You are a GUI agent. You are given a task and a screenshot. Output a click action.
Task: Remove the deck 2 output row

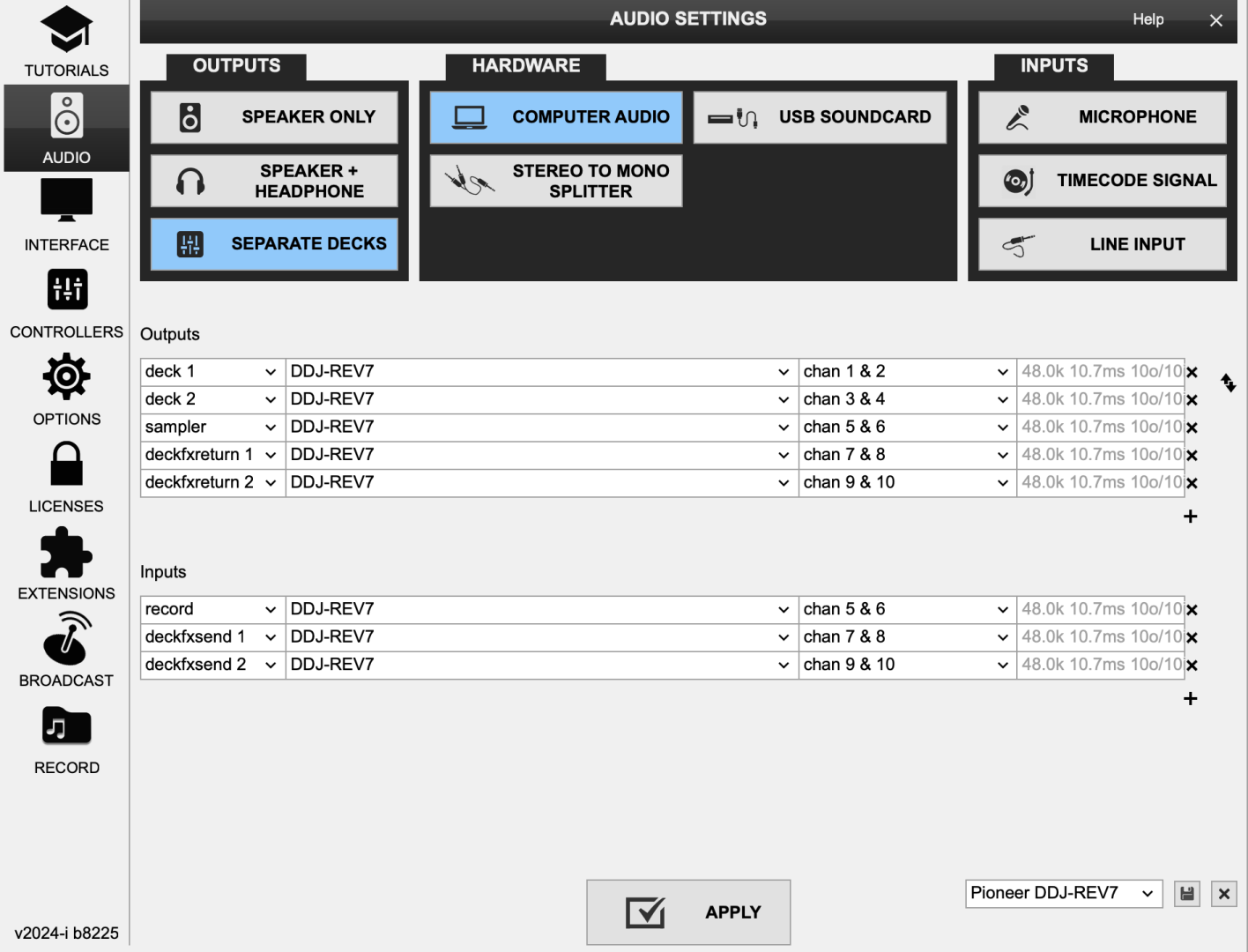(1192, 400)
